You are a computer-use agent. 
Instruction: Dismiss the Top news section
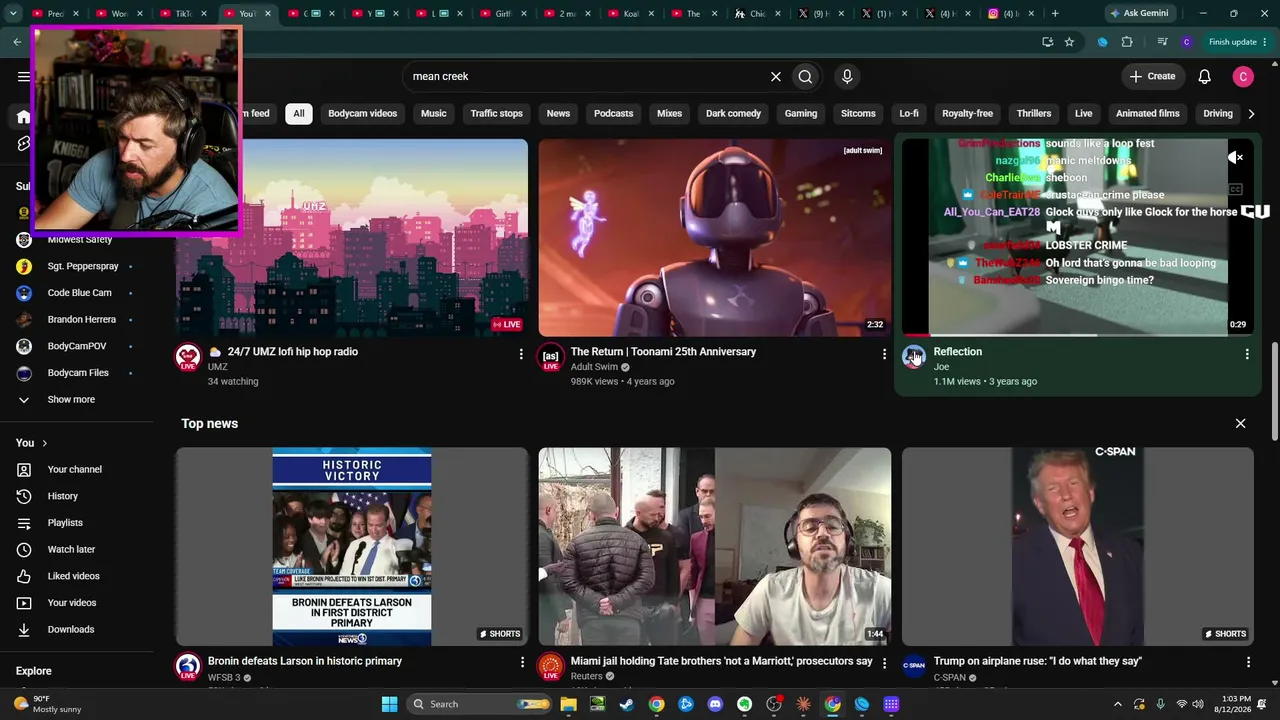point(1241,424)
